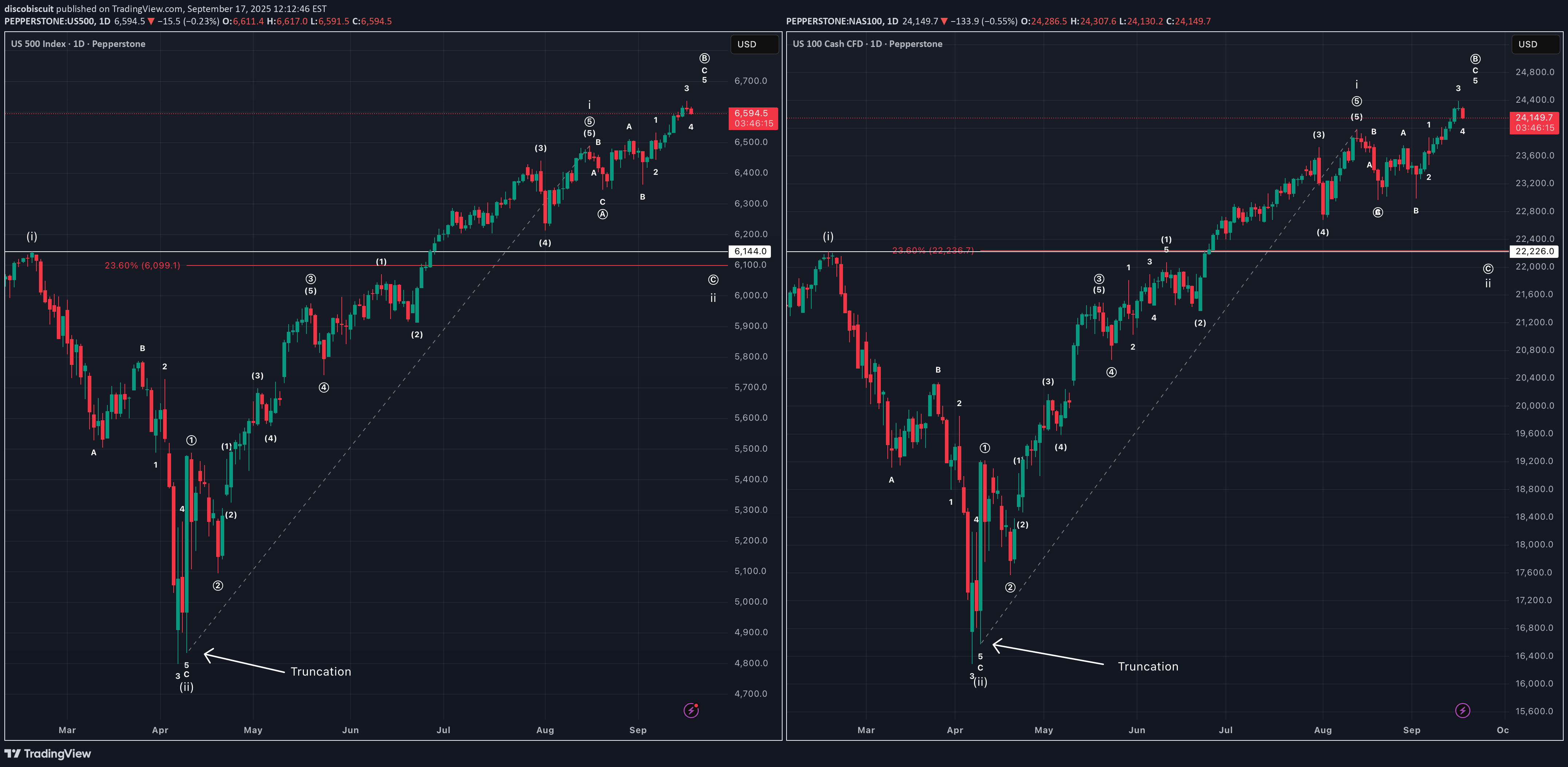Click the Truncation arrow on US500 chart
Viewport: 1568px width, 767px height.
coord(243,663)
